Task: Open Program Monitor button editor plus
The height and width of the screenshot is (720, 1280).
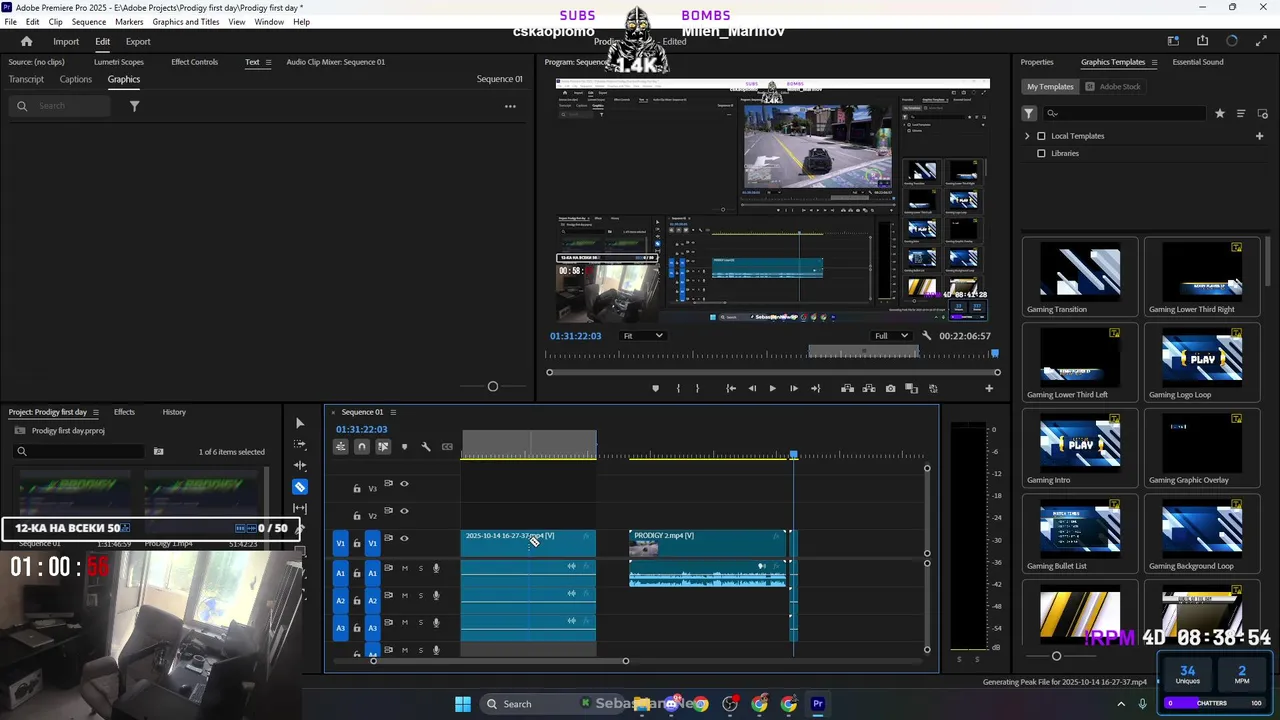Action: tap(989, 388)
